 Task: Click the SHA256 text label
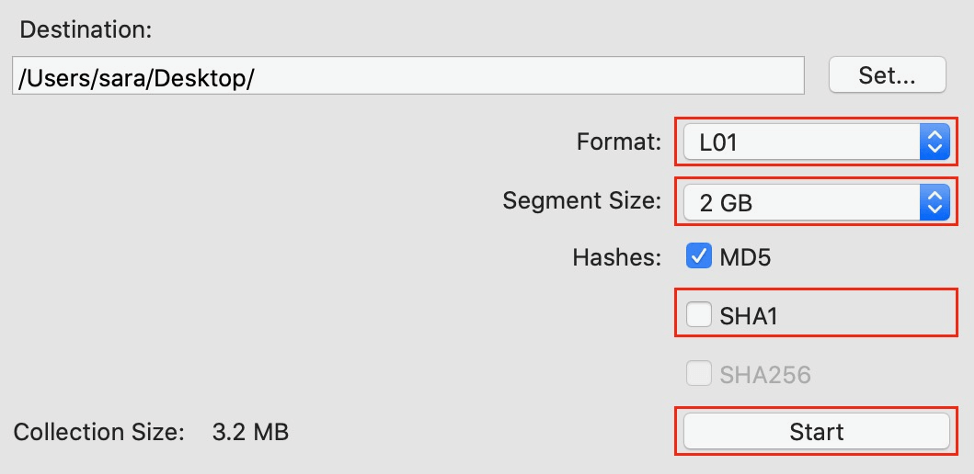(x=765, y=376)
